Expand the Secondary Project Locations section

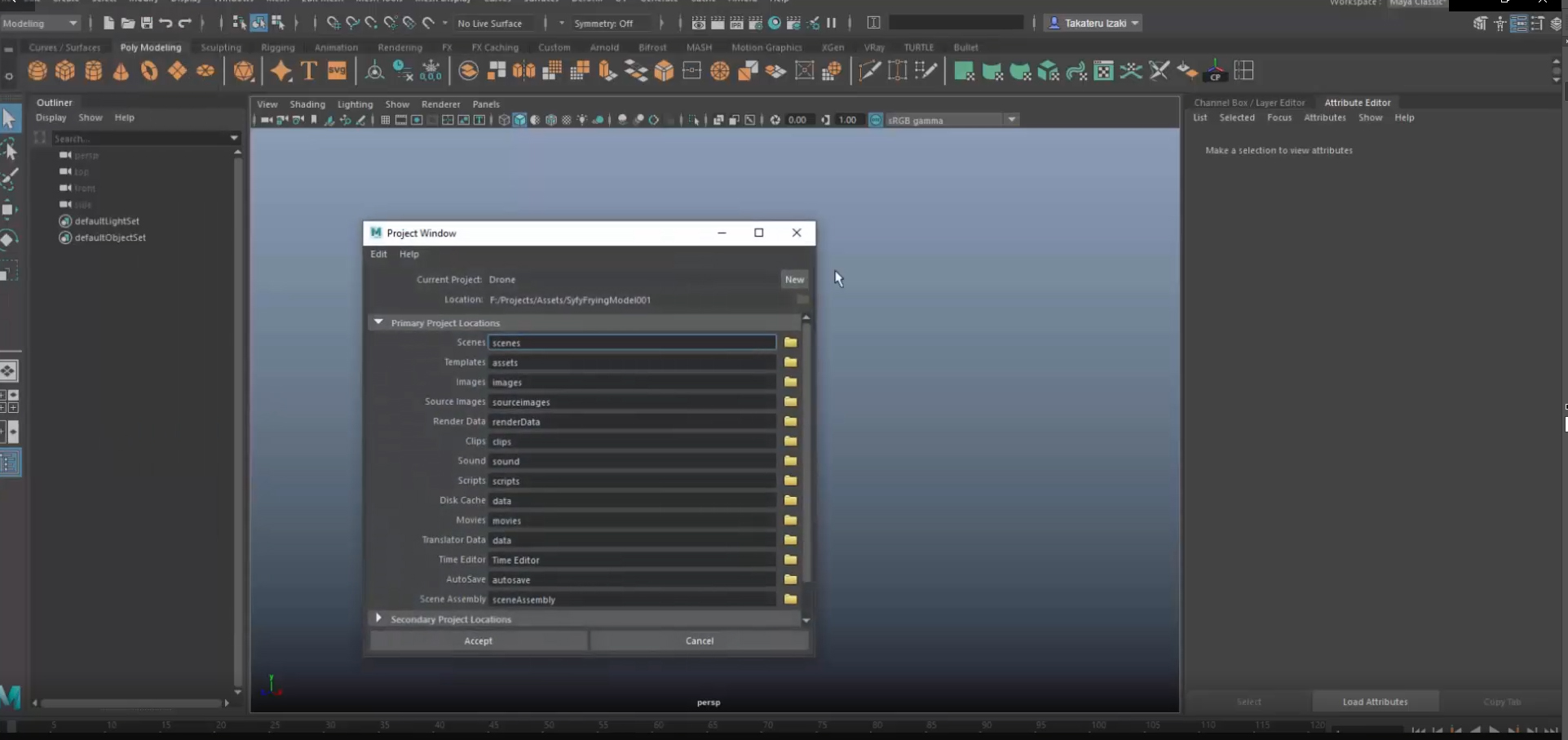coord(379,618)
